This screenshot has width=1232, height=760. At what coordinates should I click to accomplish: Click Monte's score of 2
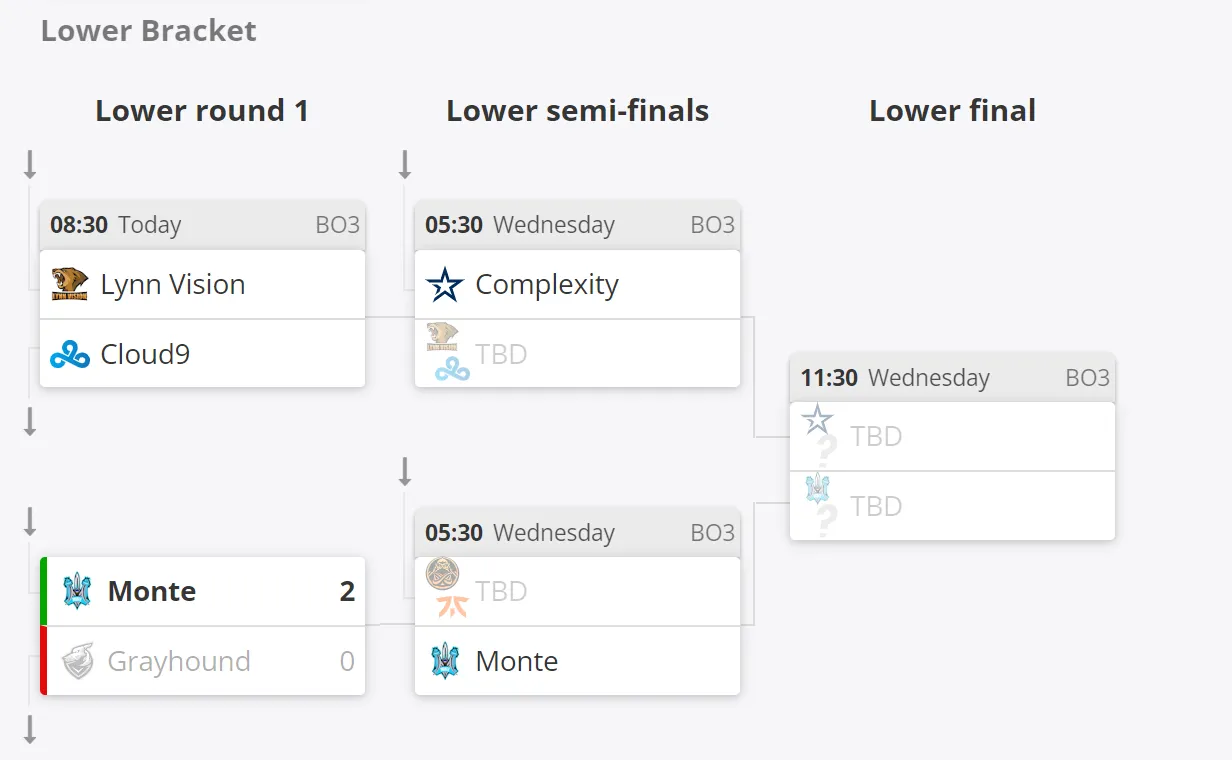[x=347, y=591]
